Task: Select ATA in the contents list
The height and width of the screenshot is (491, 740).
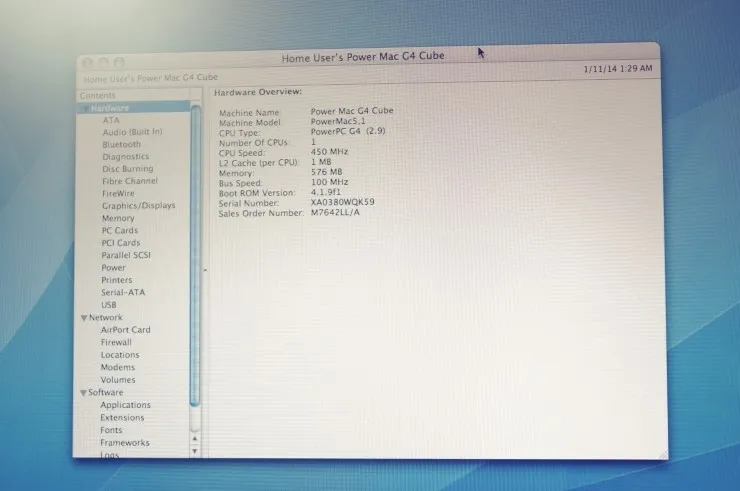Action: [111, 120]
